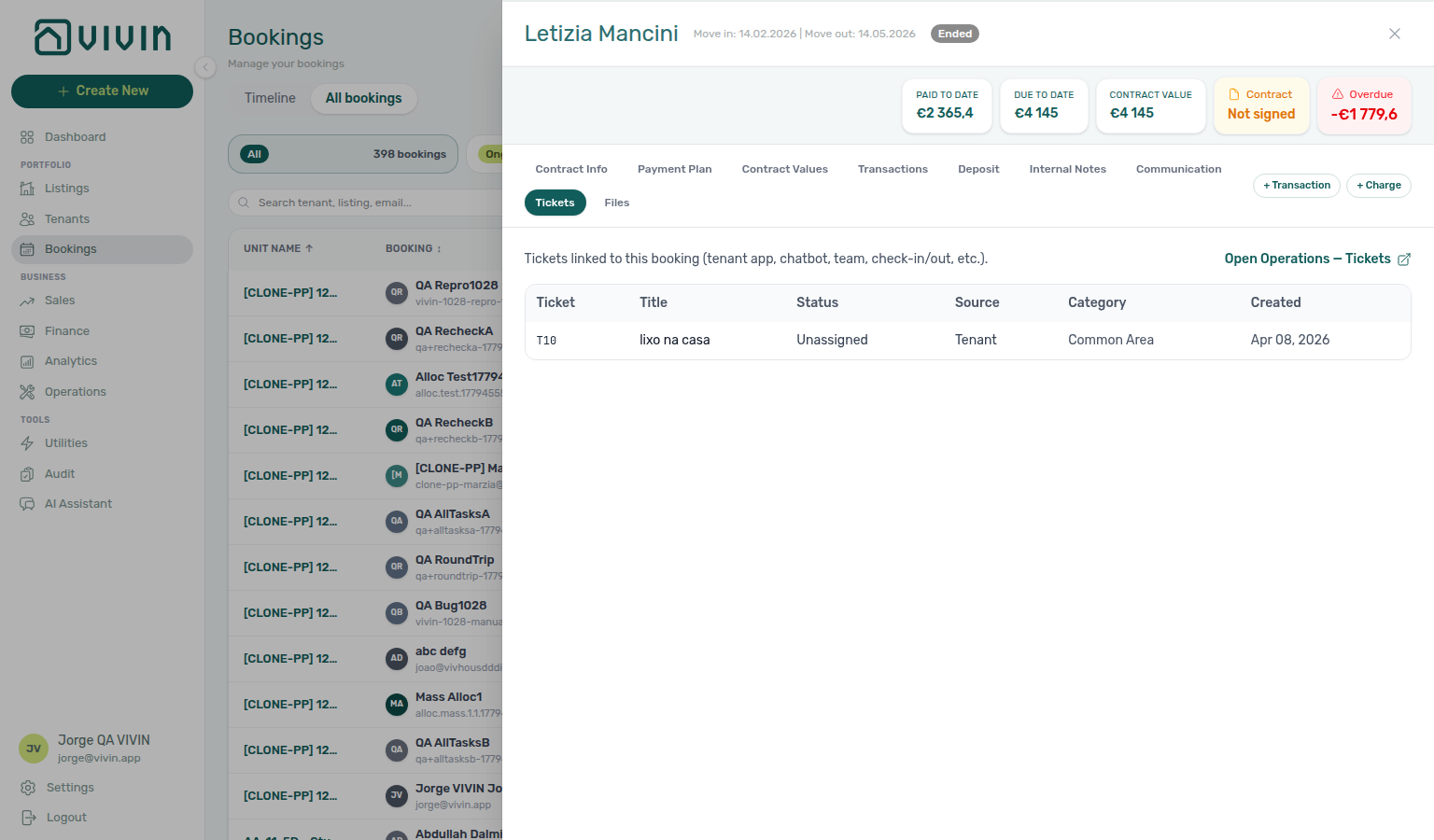Click the external link icon beside Tickets
The height and width of the screenshot is (840, 1434).
tap(1404, 259)
